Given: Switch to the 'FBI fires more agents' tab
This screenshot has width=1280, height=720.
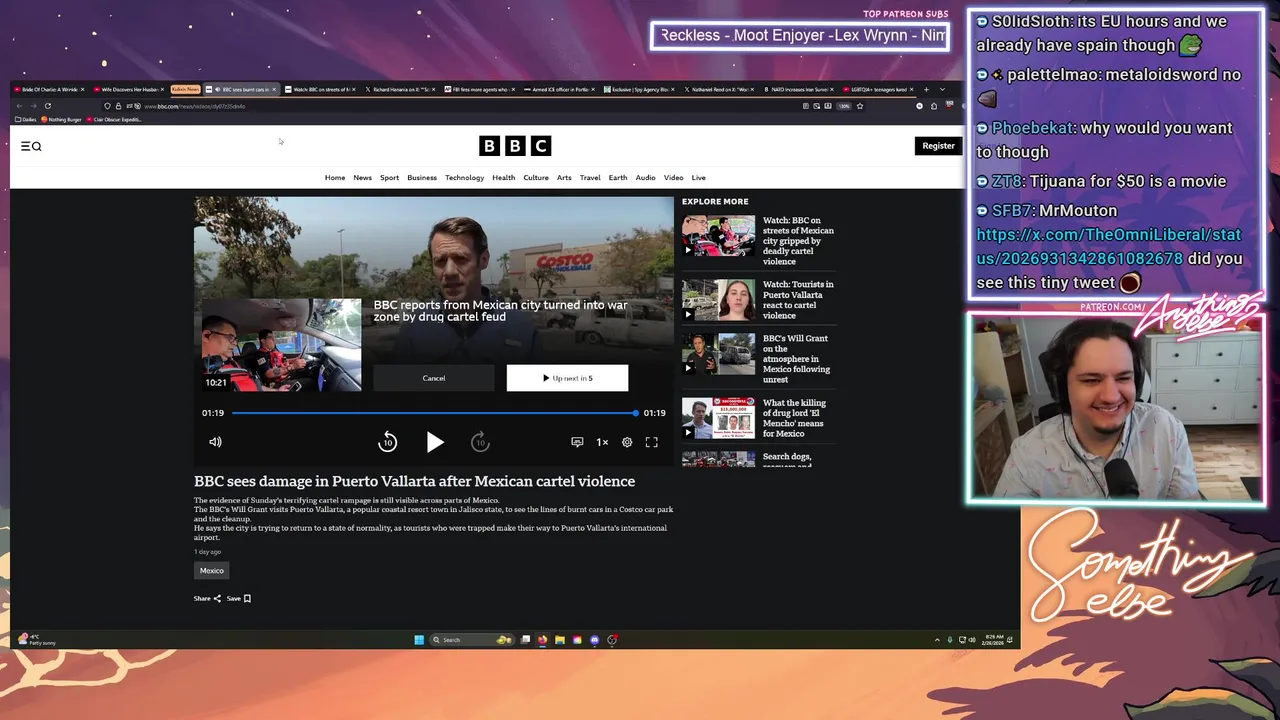Looking at the screenshot, I should click(x=480, y=89).
